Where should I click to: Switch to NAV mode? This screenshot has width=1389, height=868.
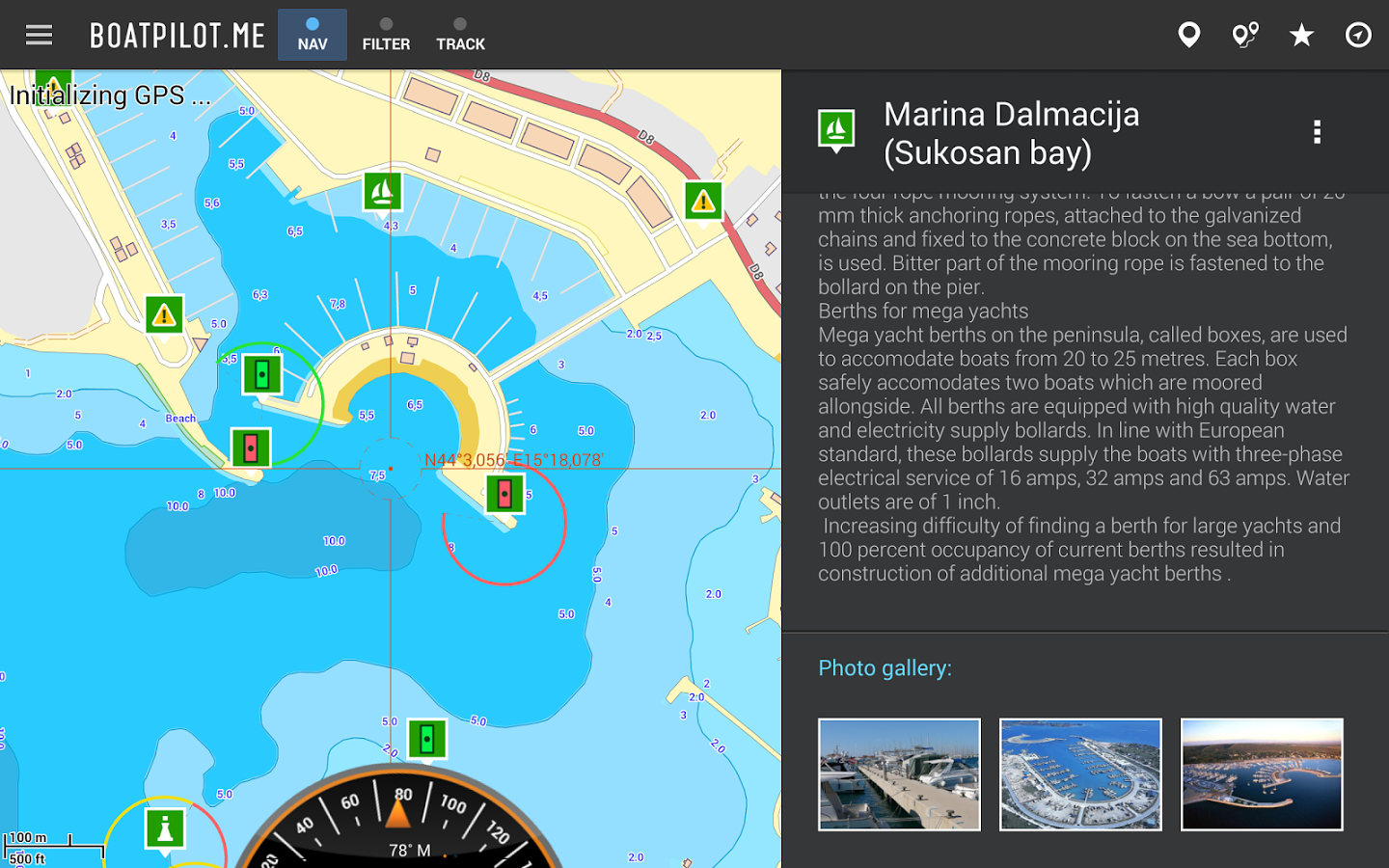coord(313,35)
